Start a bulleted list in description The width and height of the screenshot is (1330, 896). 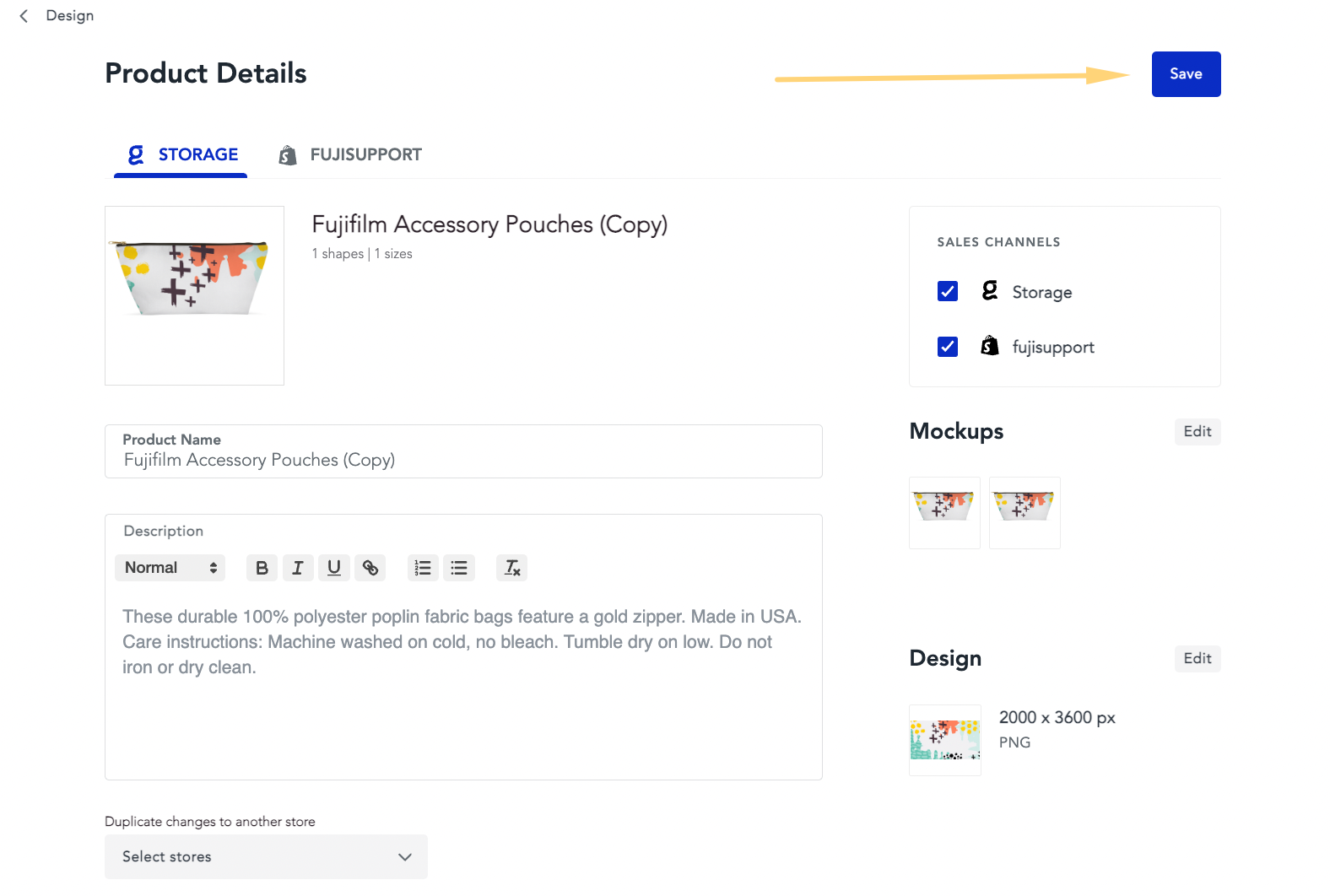click(x=459, y=568)
